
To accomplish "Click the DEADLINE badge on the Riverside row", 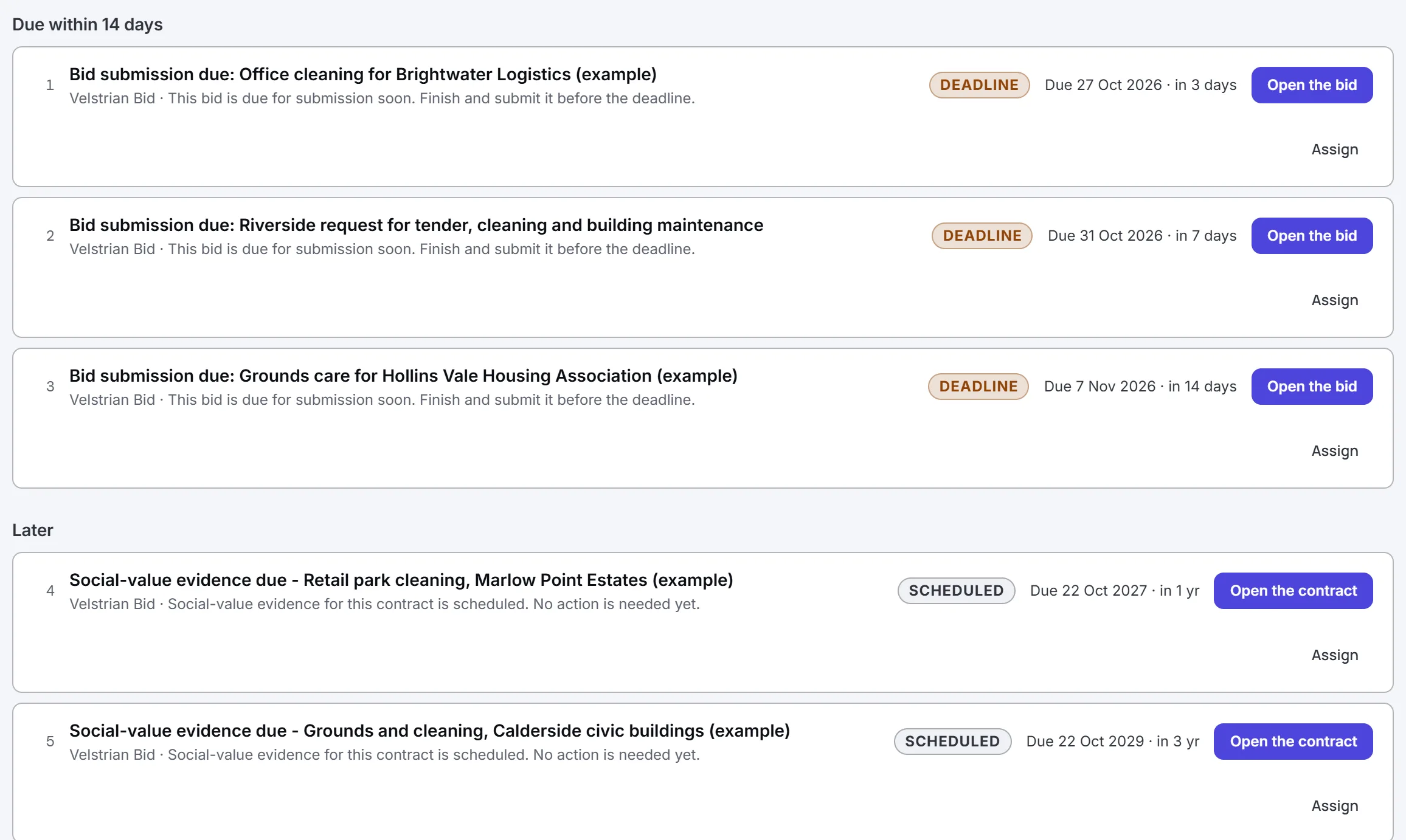I will (982, 236).
